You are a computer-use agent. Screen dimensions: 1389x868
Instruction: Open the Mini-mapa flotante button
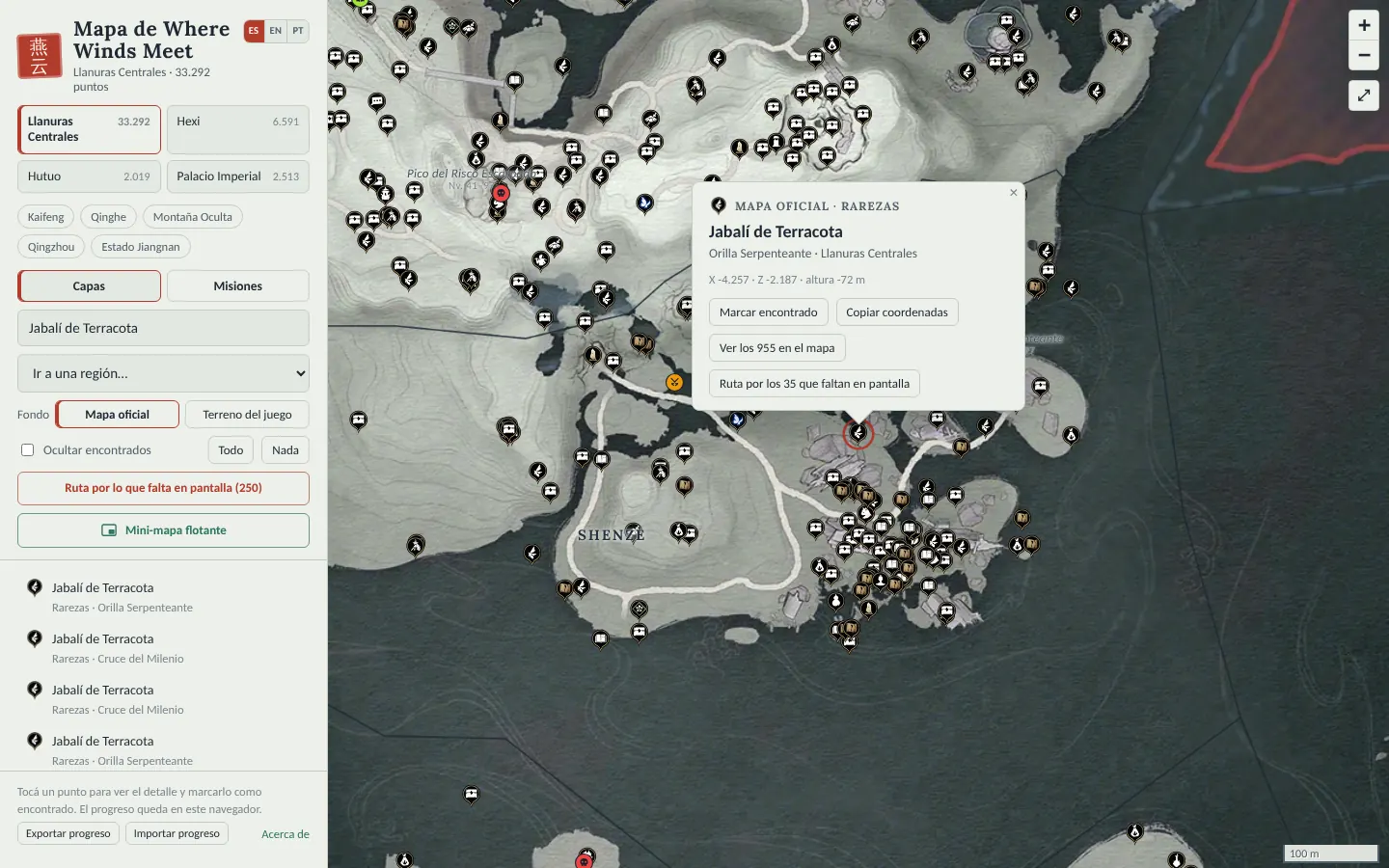(x=163, y=530)
